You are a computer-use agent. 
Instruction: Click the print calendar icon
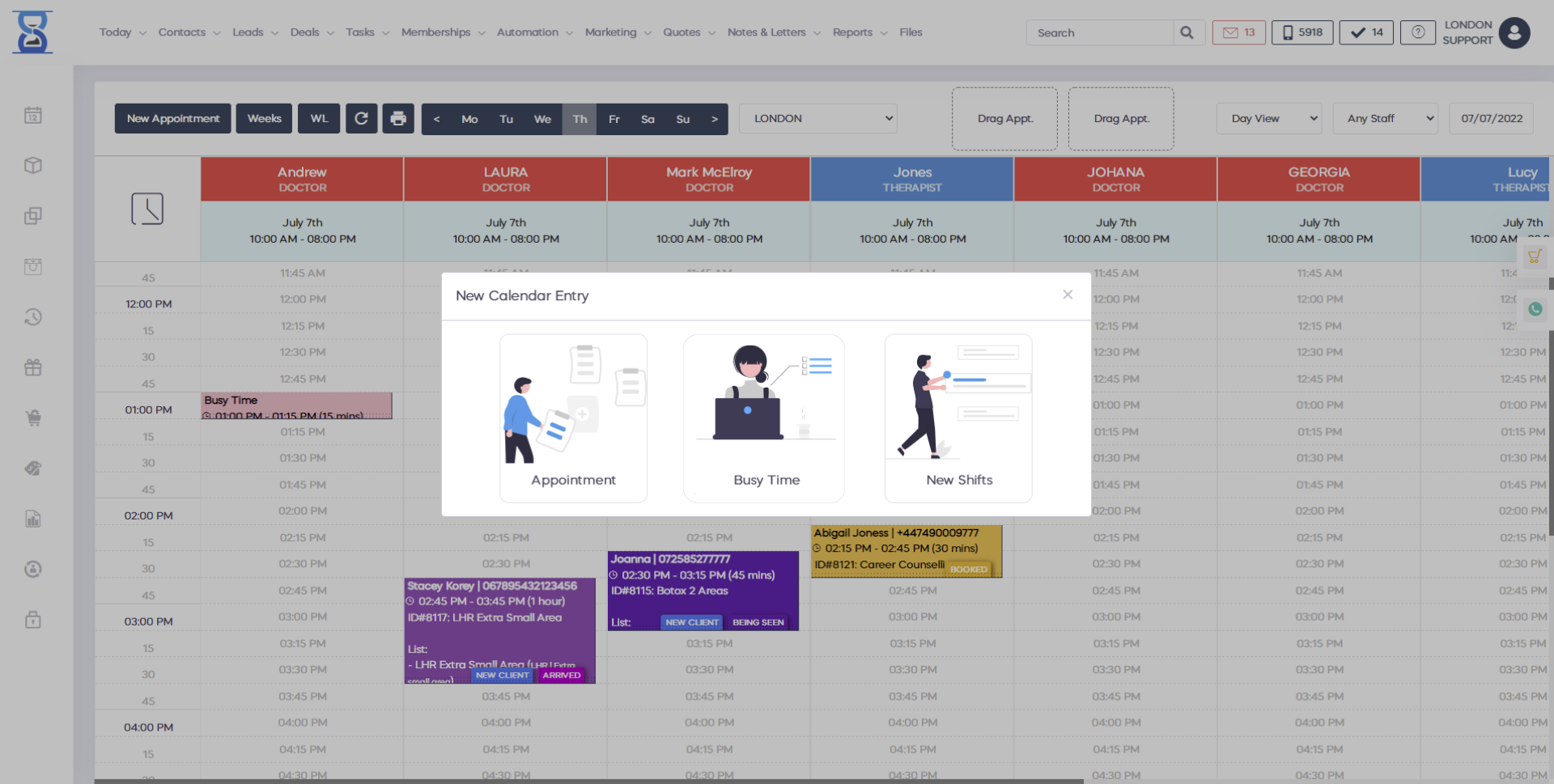pyautogui.click(x=398, y=119)
